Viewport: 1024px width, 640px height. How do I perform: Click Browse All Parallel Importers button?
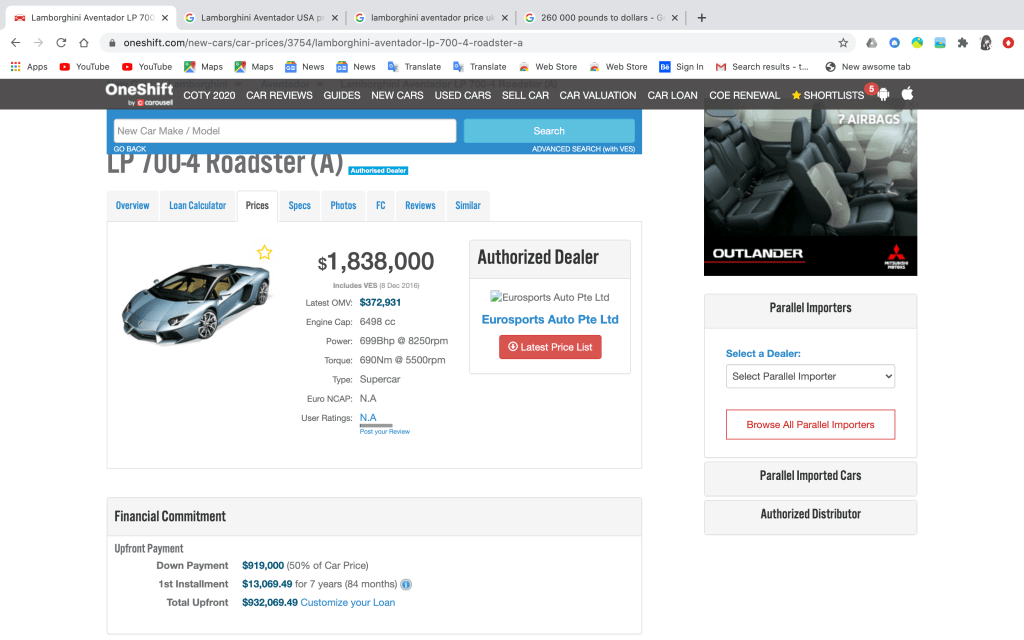(810, 425)
